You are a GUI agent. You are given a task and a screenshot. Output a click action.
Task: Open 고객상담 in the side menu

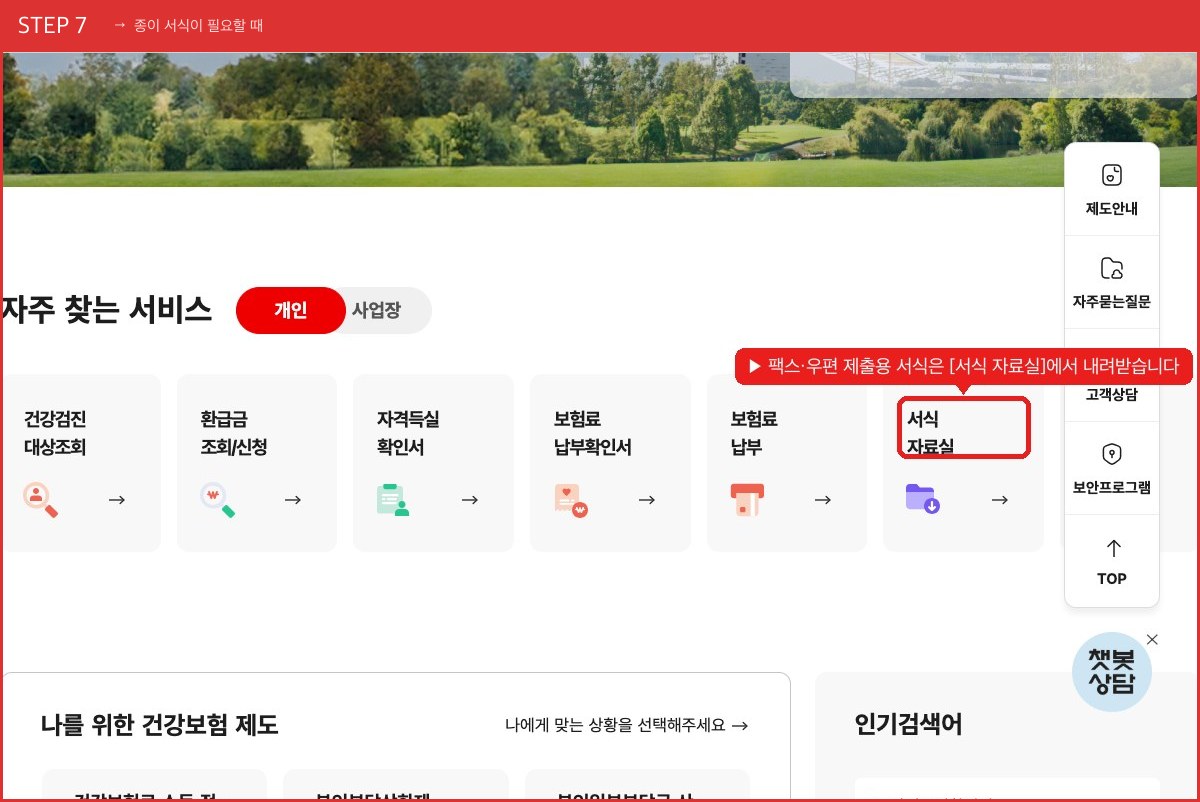(1112, 394)
